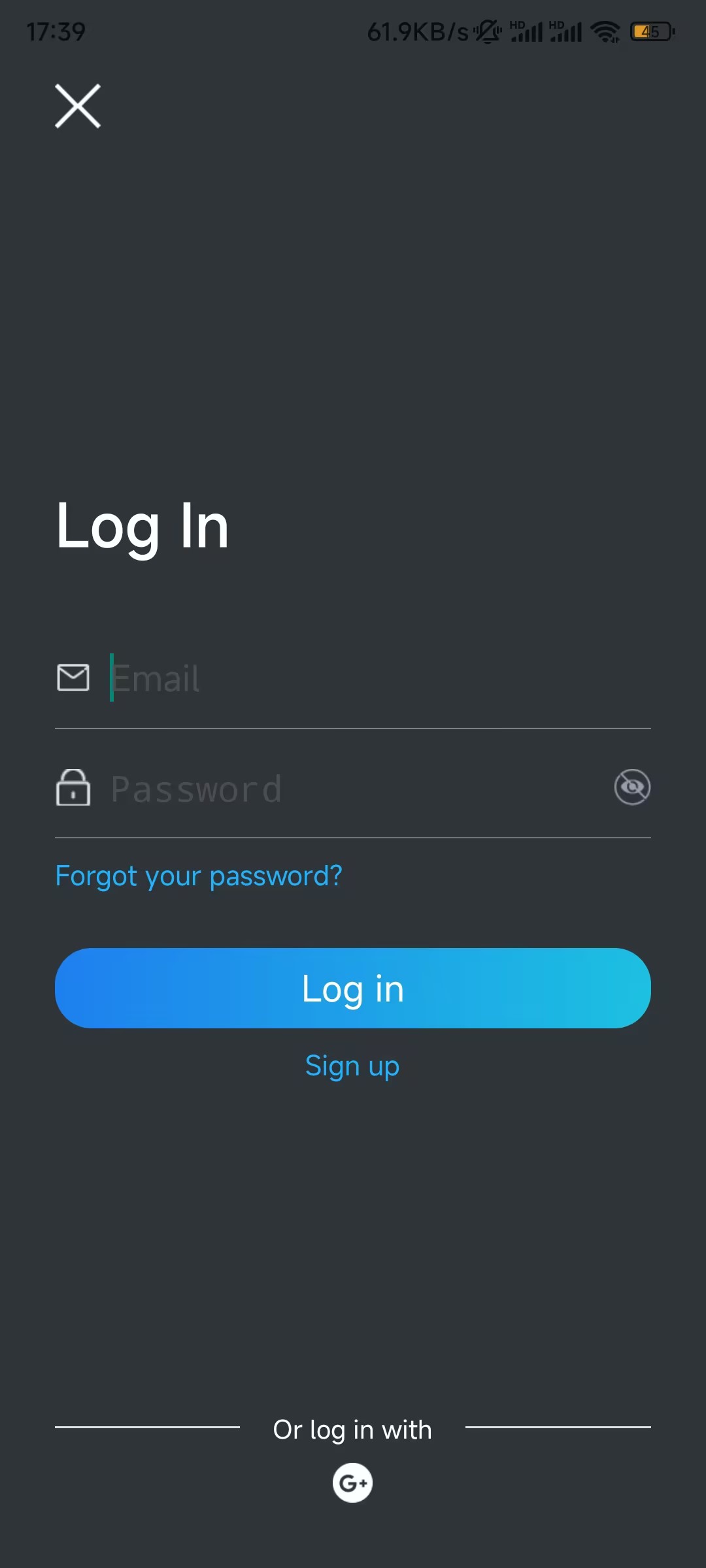Tap the envelope icon beside Email

(x=73, y=678)
